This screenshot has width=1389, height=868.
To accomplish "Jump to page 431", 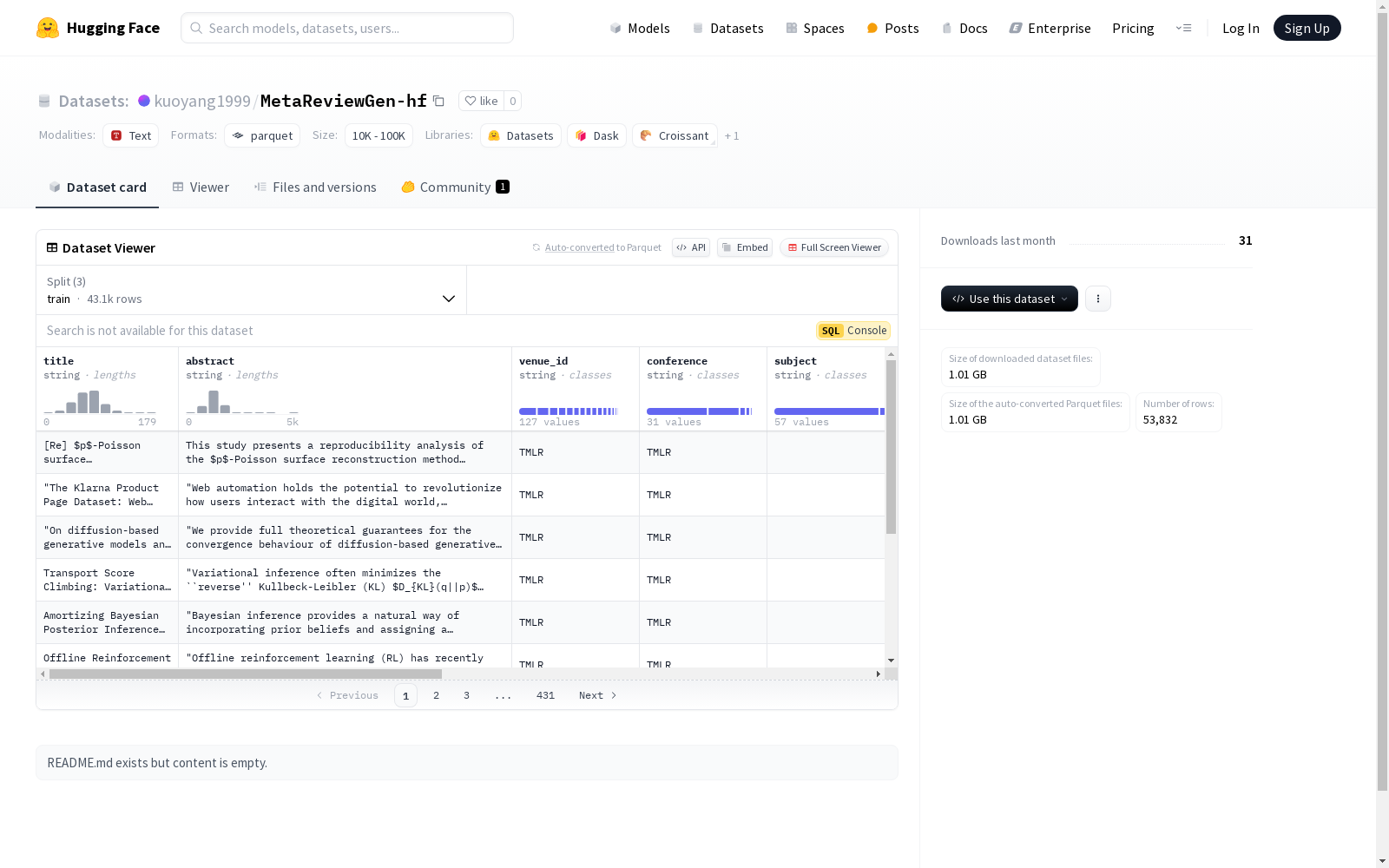I will 545,695.
